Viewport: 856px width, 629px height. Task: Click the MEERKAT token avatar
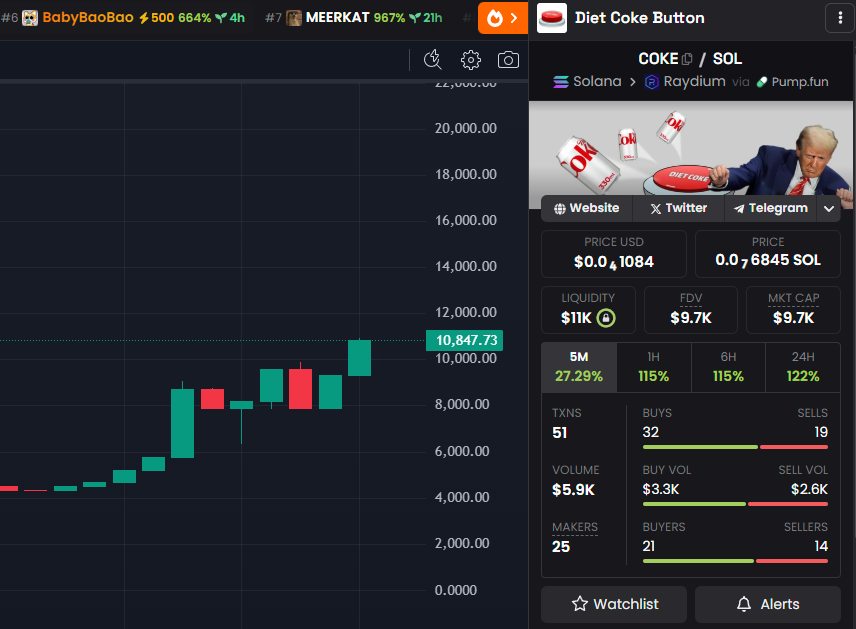(294, 18)
